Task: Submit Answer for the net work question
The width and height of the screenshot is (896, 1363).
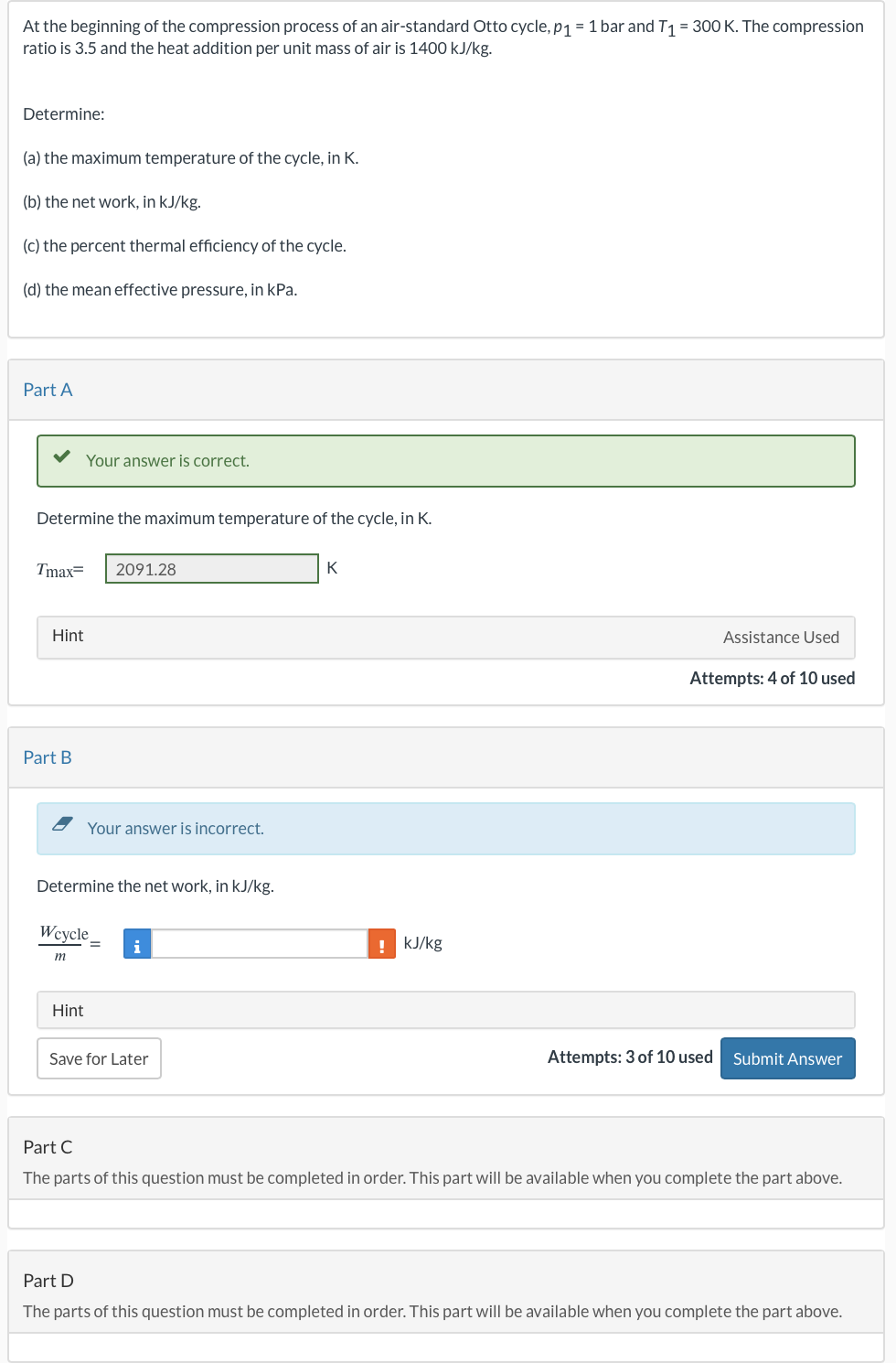Action: click(787, 1058)
